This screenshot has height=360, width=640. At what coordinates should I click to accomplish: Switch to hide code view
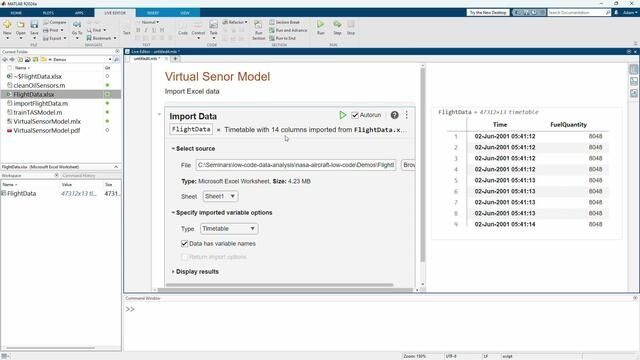(633, 93)
